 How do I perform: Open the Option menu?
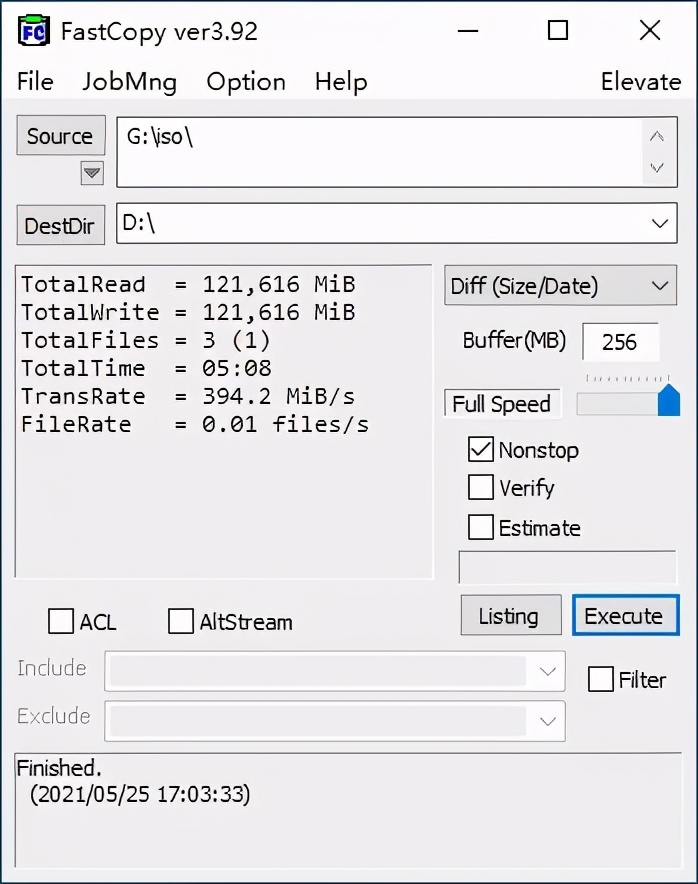pyautogui.click(x=246, y=82)
